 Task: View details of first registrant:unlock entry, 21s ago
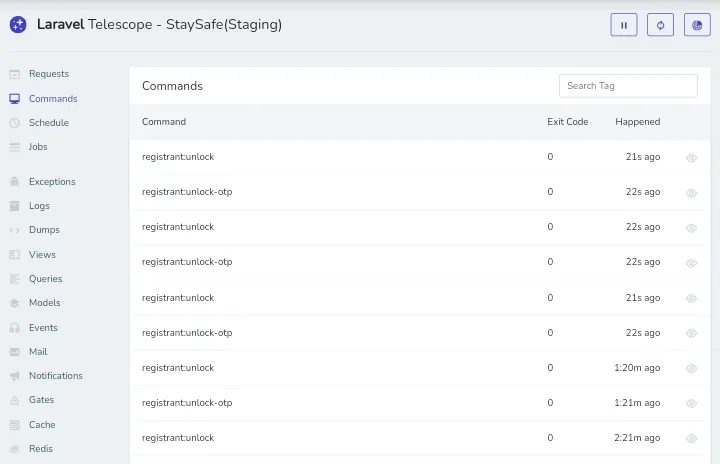[x=691, y=158]
